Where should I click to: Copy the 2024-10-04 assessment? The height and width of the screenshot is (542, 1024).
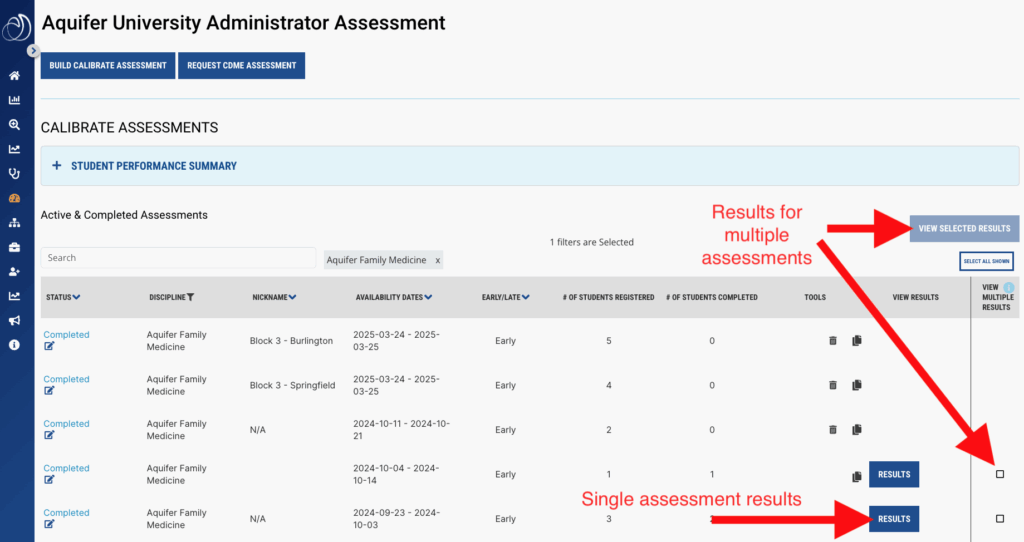coord(857,477)
